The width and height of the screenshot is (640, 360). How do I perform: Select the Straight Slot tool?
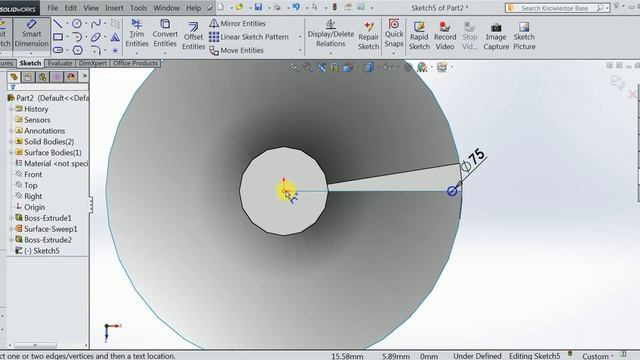pyautogui.click(x=58, y=51)
